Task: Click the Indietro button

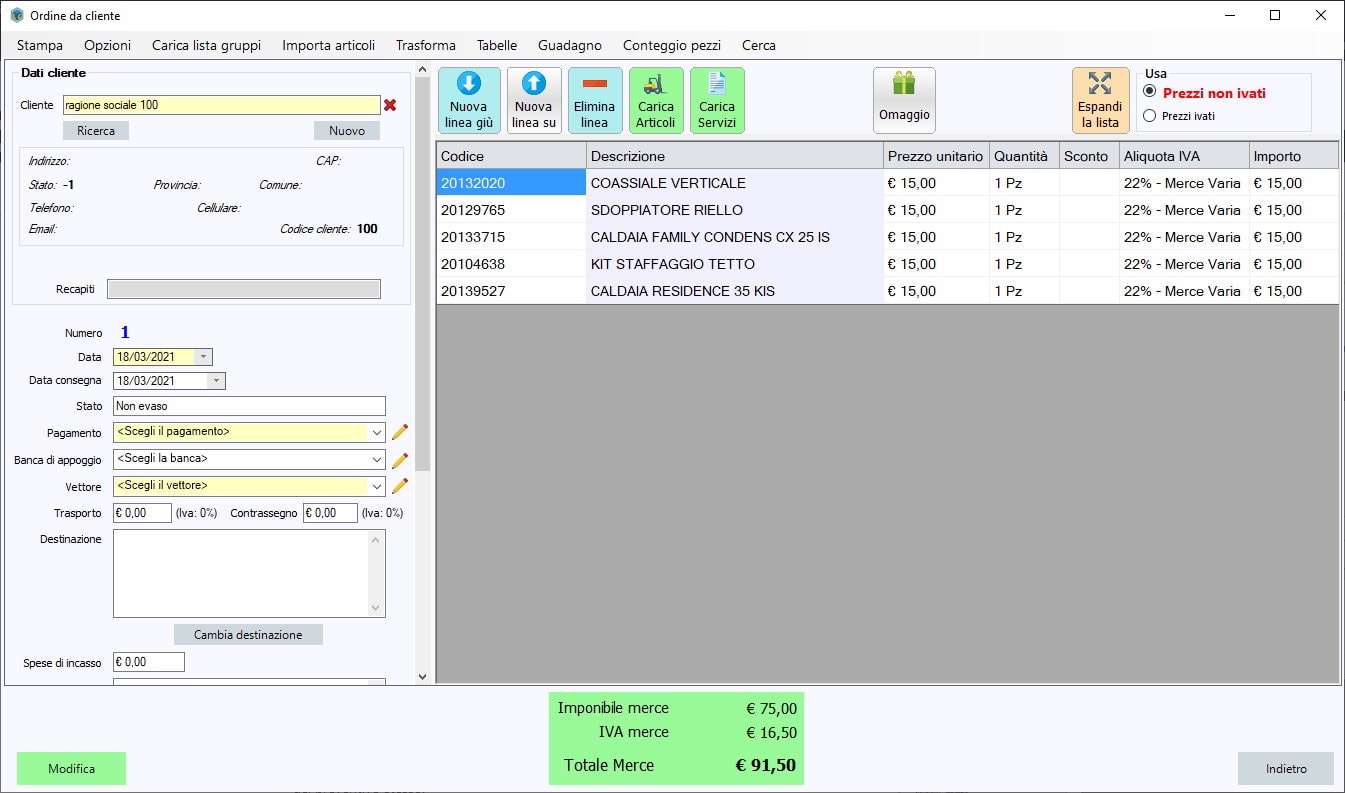Action: click(x=1286, y=769)
